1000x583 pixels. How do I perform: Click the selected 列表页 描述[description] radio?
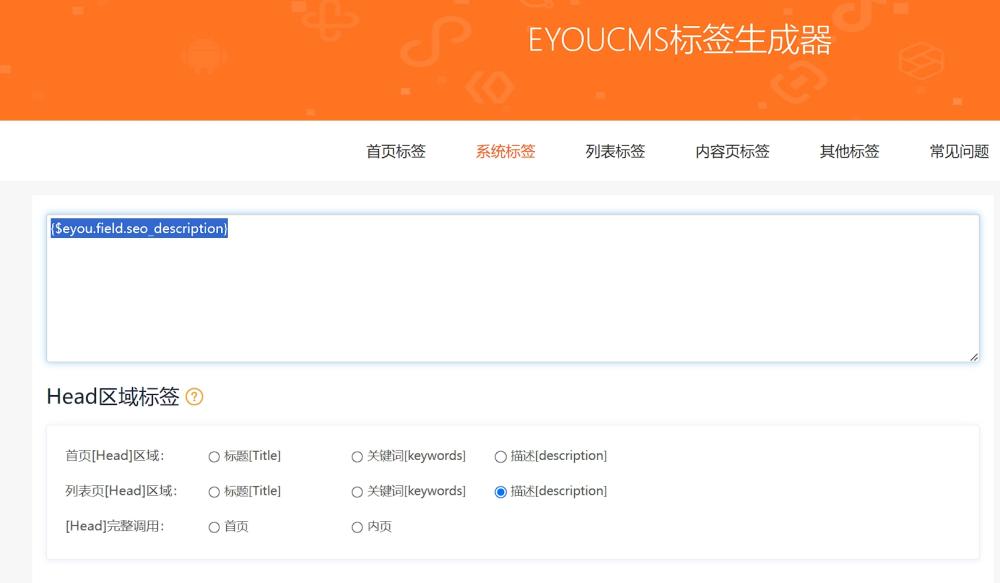tap(501, 492)
